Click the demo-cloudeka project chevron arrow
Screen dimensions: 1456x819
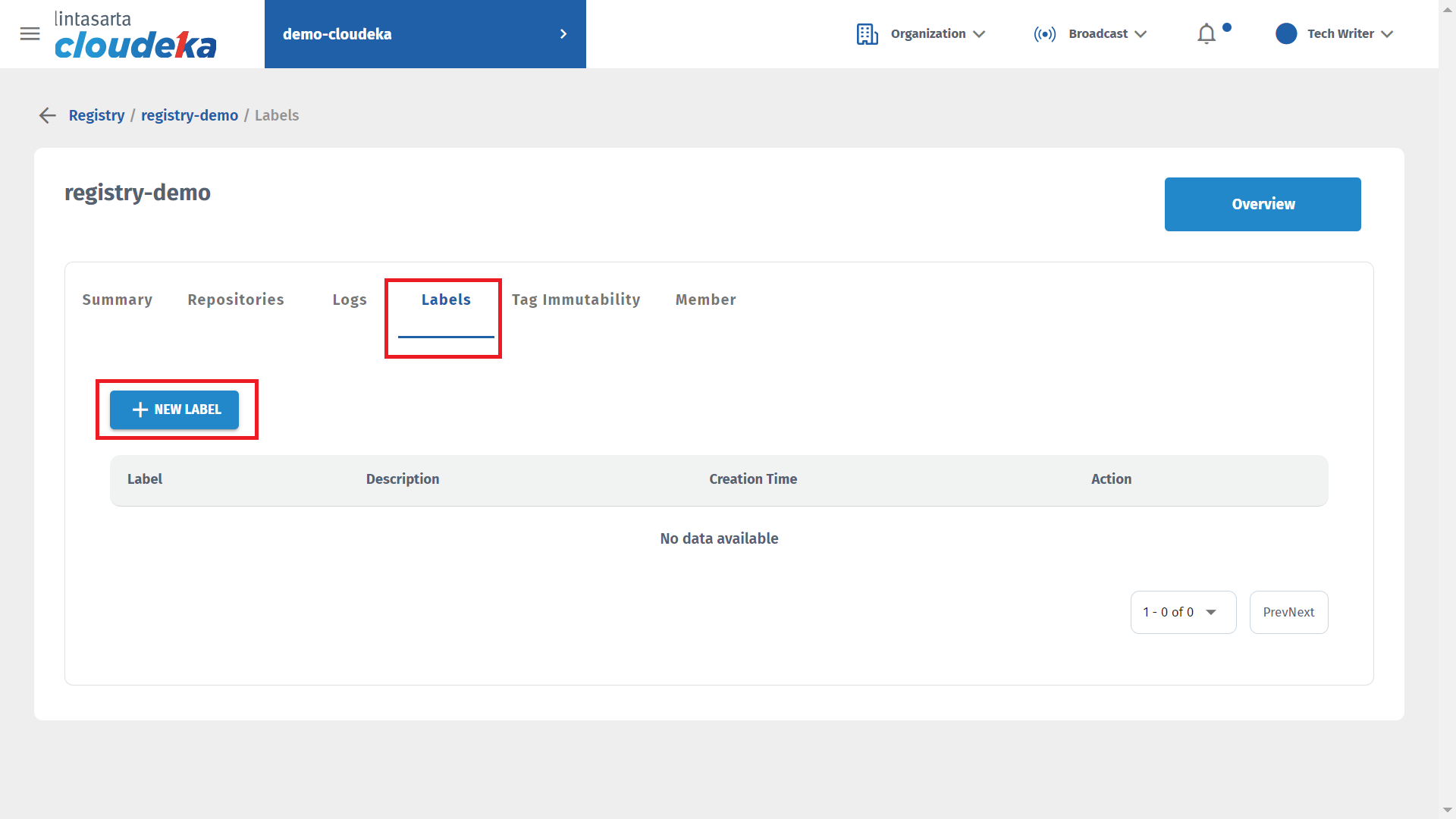tap(563, 34)
